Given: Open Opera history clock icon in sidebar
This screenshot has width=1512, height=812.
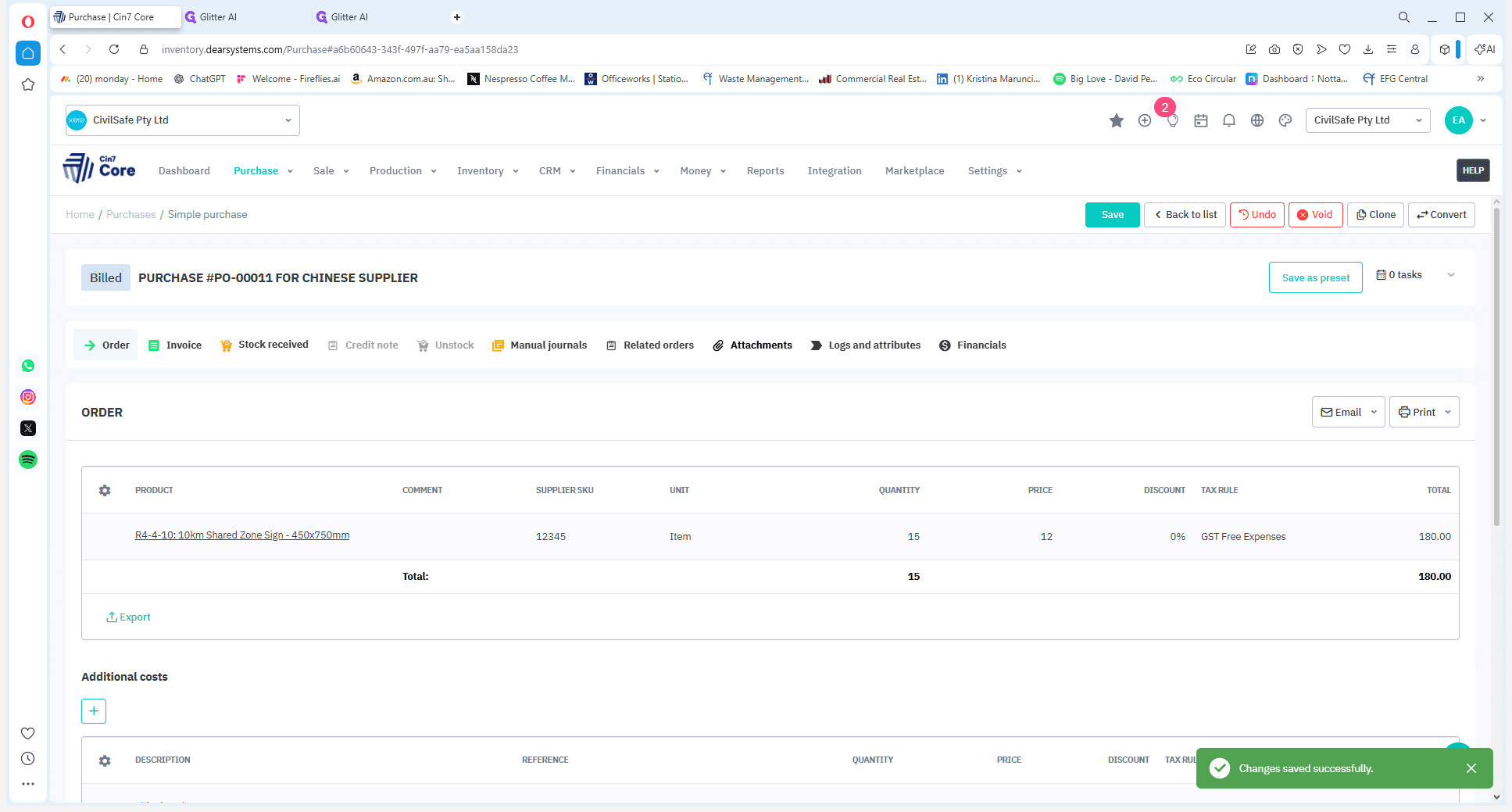Looking at the screenshot, I should coord(28,758).
